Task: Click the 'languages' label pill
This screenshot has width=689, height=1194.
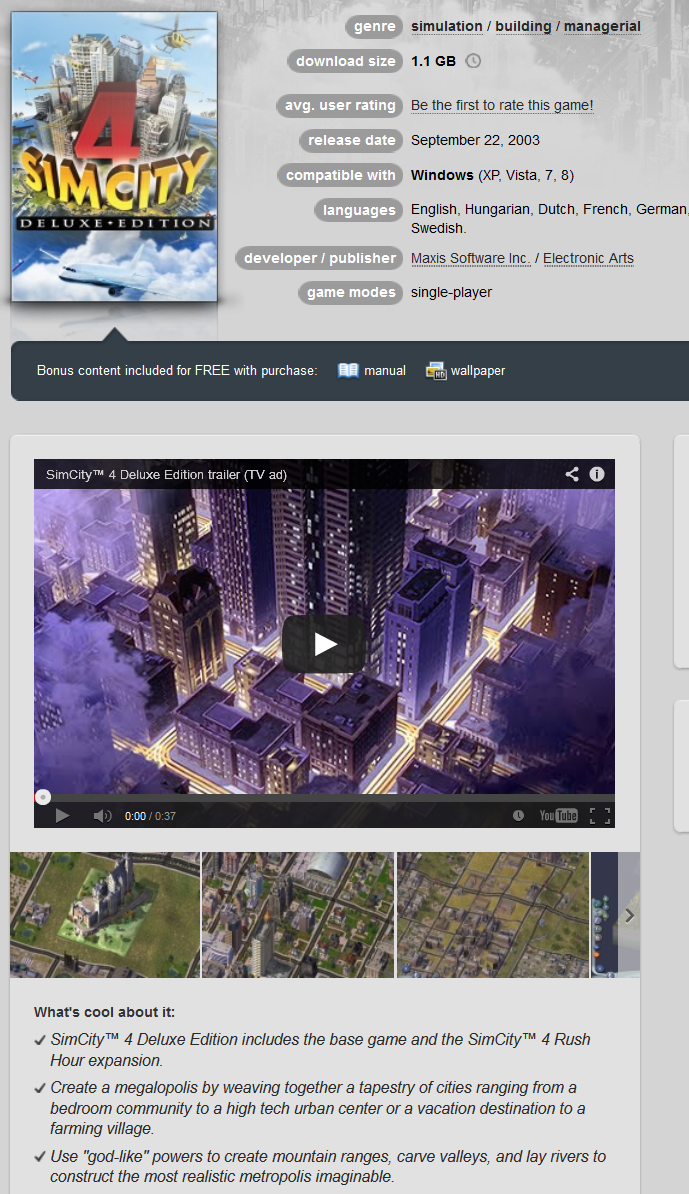Action: pyautogui.click(x=359, y=210)
